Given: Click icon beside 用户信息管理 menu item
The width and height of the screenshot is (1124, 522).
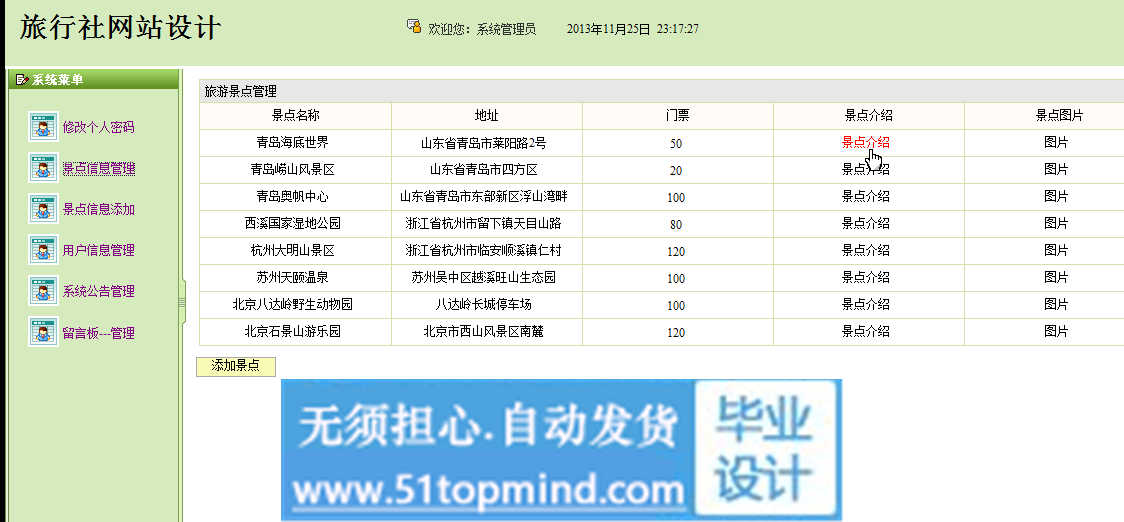Looking at the screenshot, I should (x=43, y=250).
